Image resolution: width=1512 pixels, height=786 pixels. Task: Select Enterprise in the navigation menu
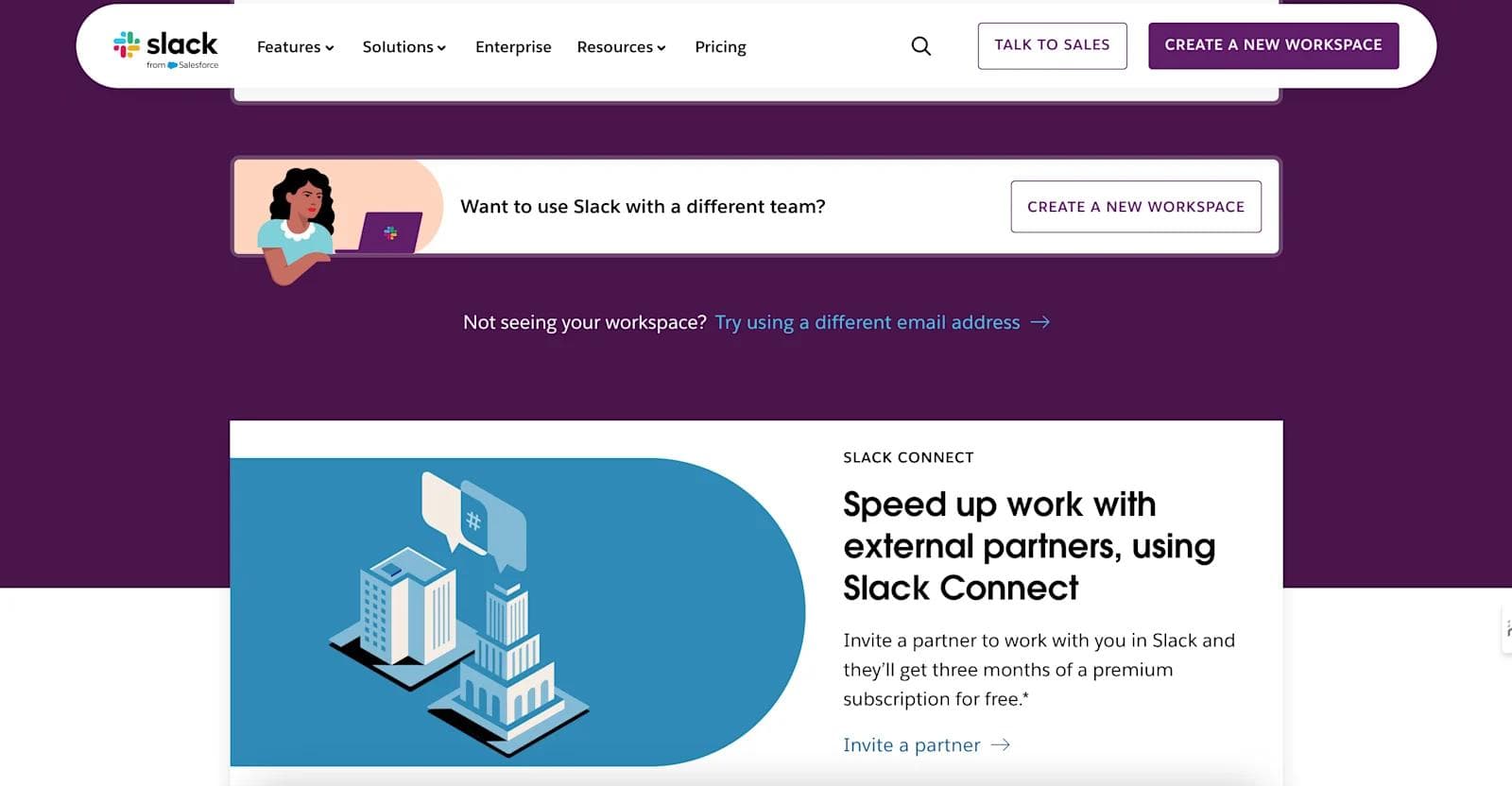coord(513,46)
